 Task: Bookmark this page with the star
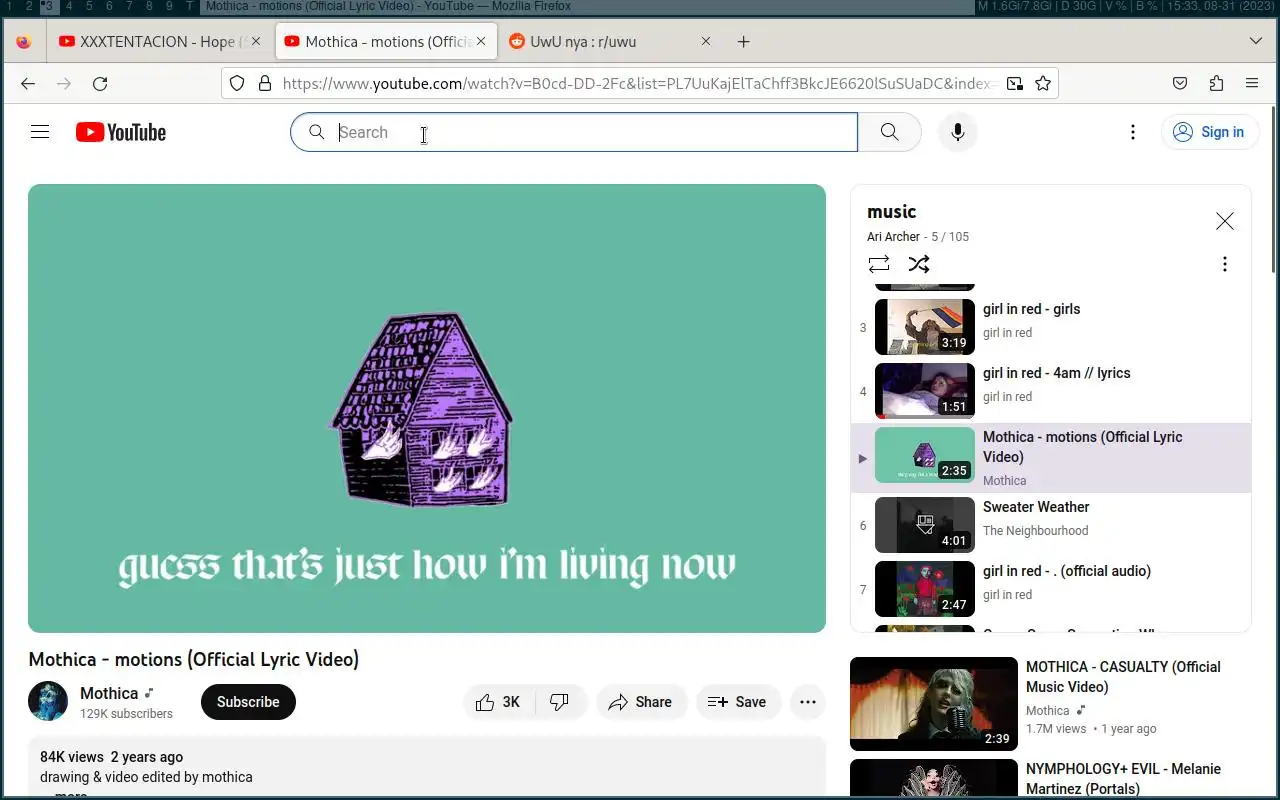(1043, 84)
